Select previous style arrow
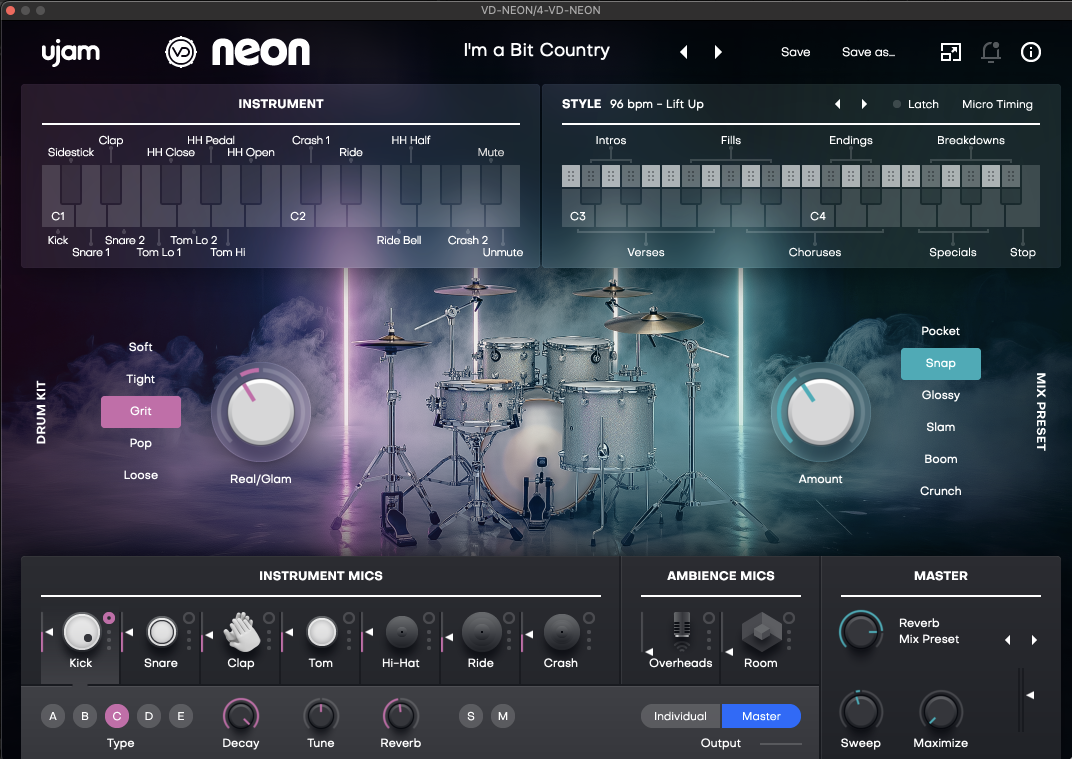Screen dimensions: 1072x759 (x=838, y=104)
